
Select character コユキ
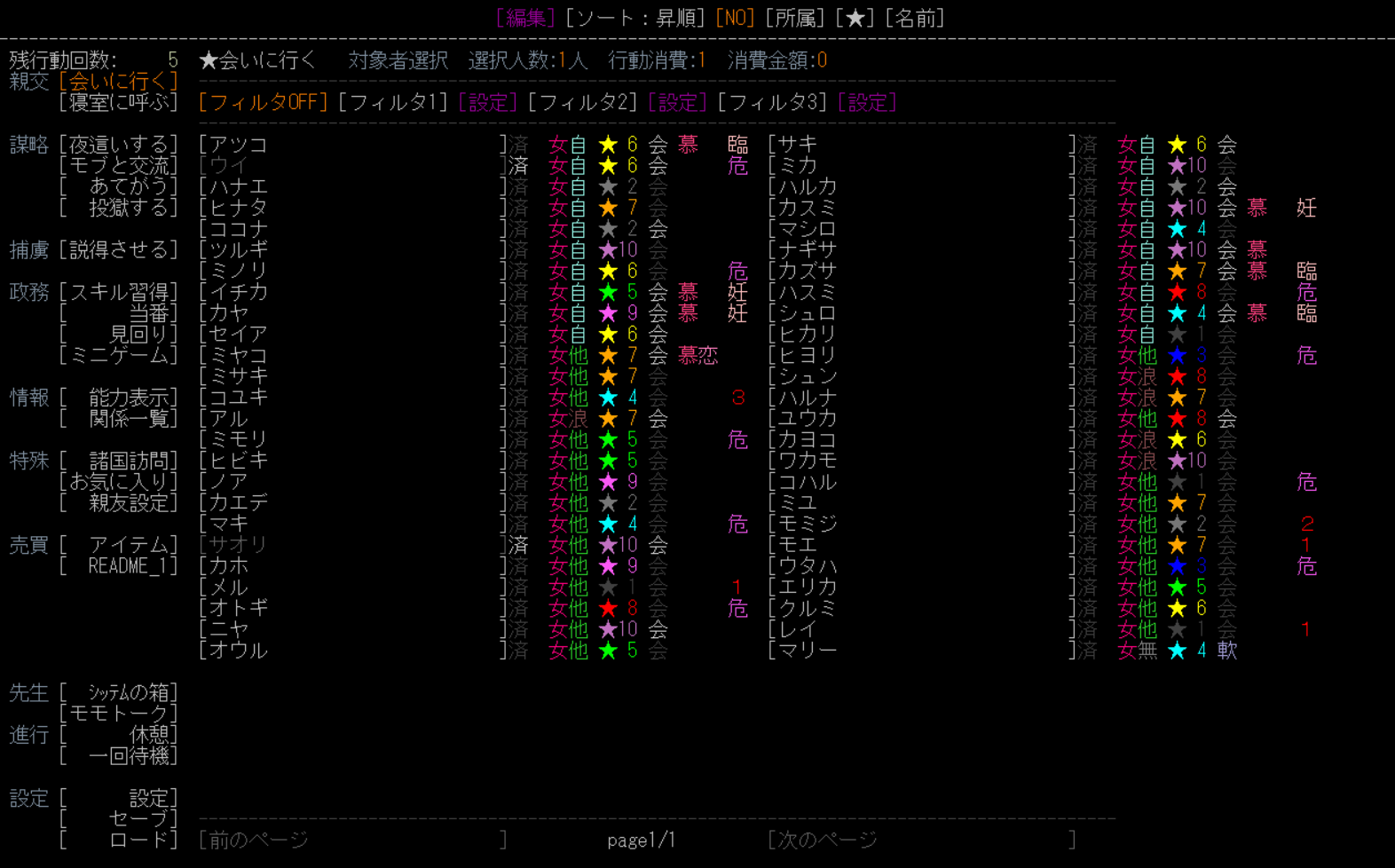[353, 398]
